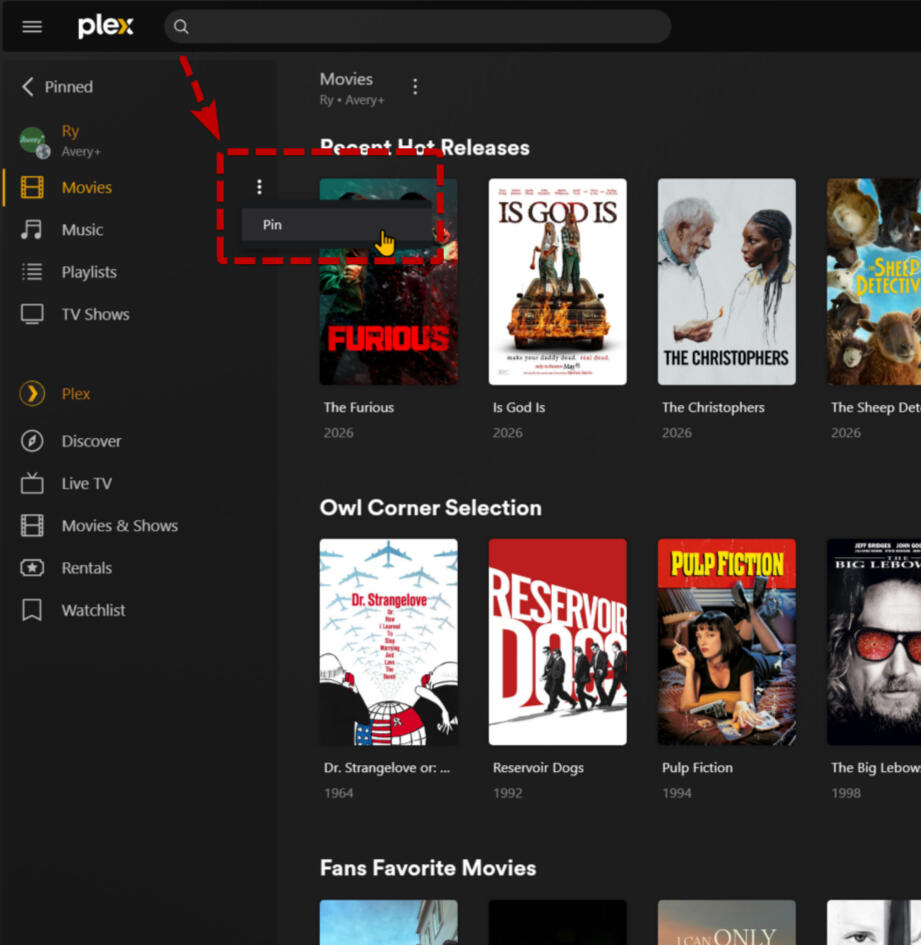The height and width of the screenshot is (945, 921).
Task: Click The Christophers title text
Action: point(713,407)
